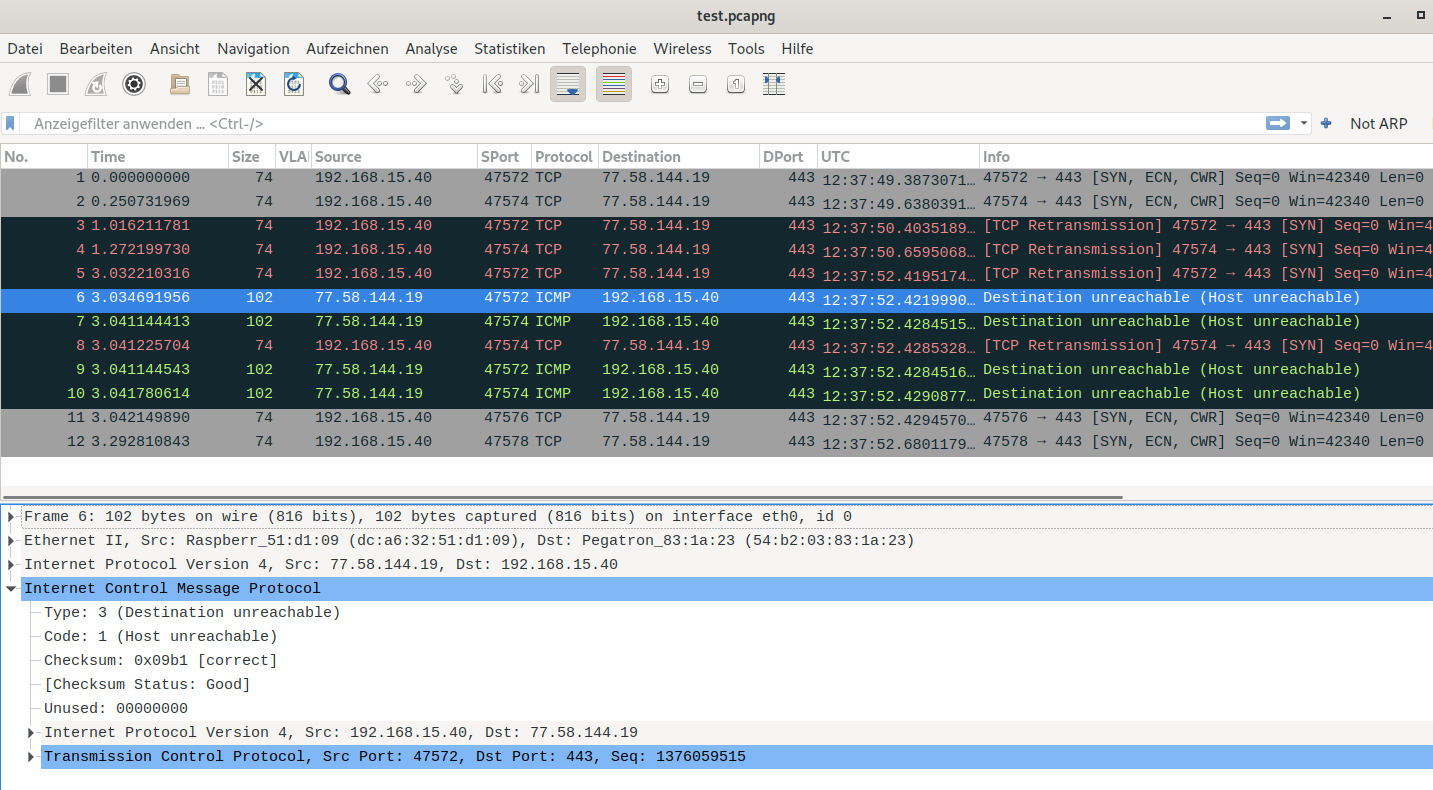Click the display filter bookmark icon

pos(11,124)
